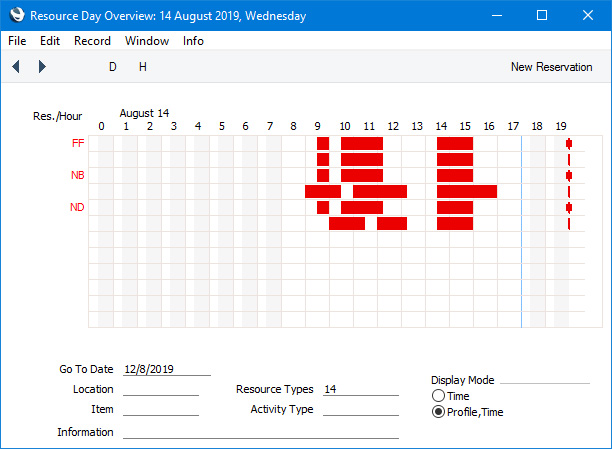Select the ND resource label

point(77,207)
